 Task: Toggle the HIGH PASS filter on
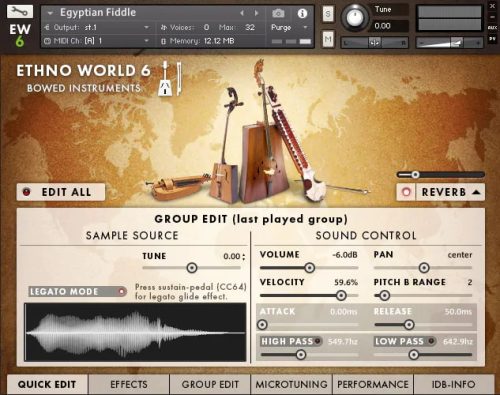point(317,341)
